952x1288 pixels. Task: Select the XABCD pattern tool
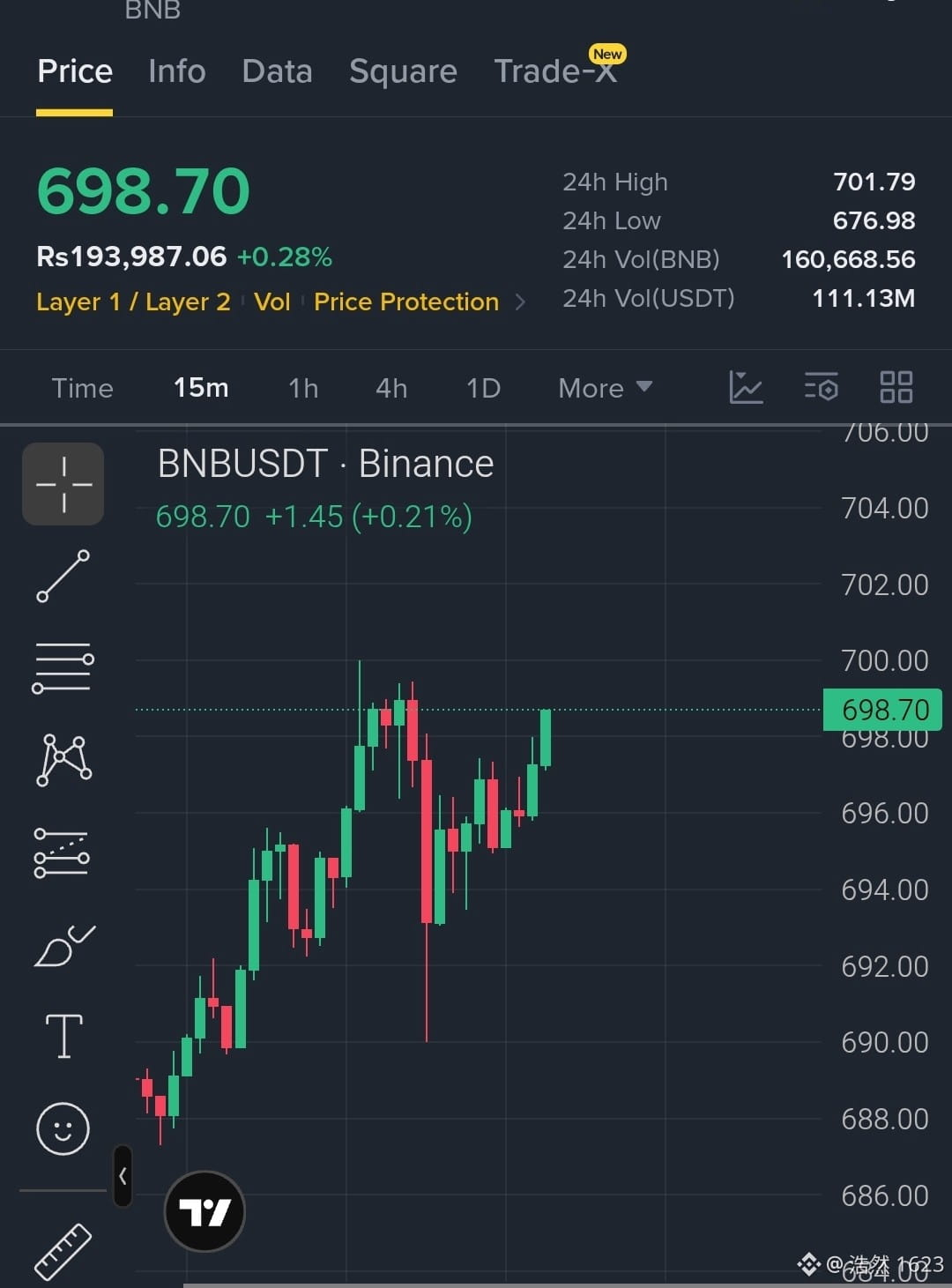tap(63, 760)
